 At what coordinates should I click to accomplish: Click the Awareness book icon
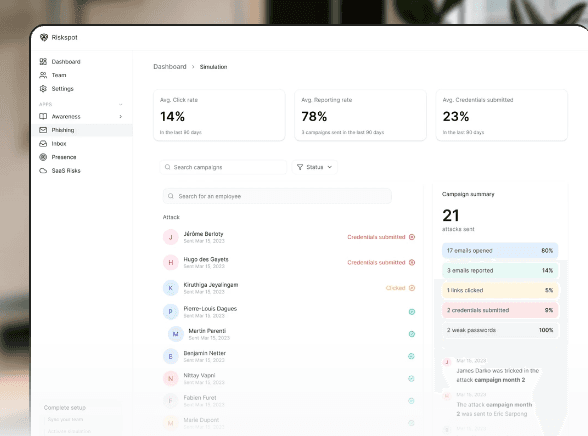pyautogui.click(x=43, y=117)
